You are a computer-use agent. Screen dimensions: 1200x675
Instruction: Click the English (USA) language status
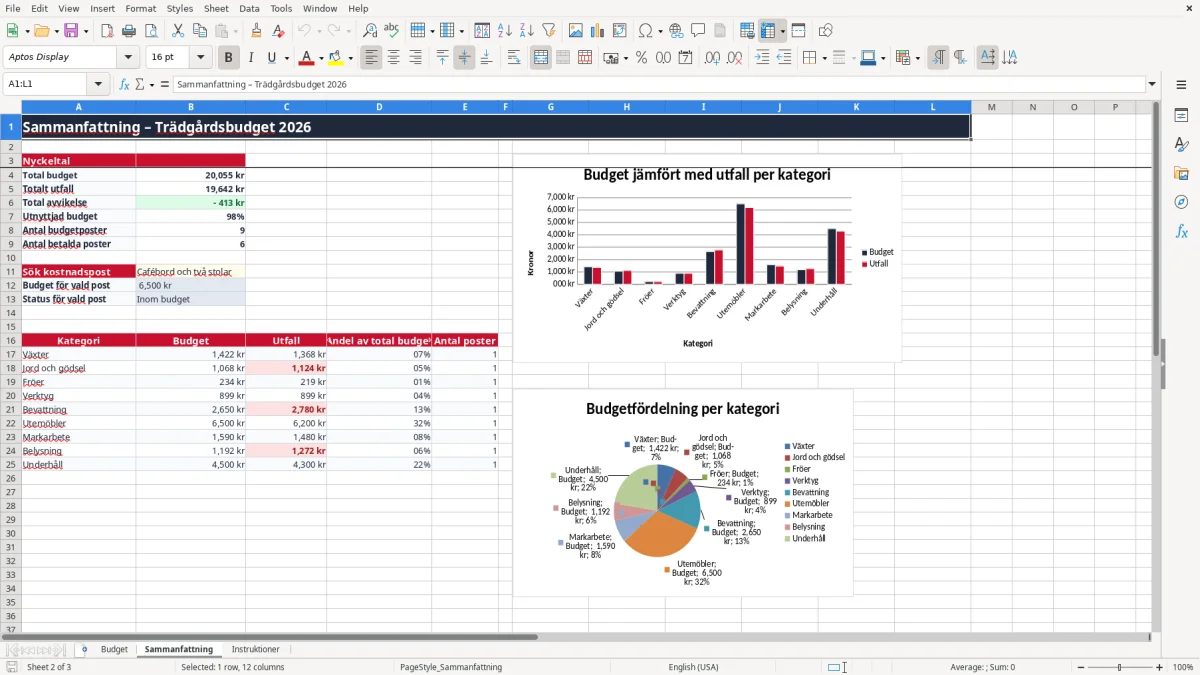tap(693, 667)
